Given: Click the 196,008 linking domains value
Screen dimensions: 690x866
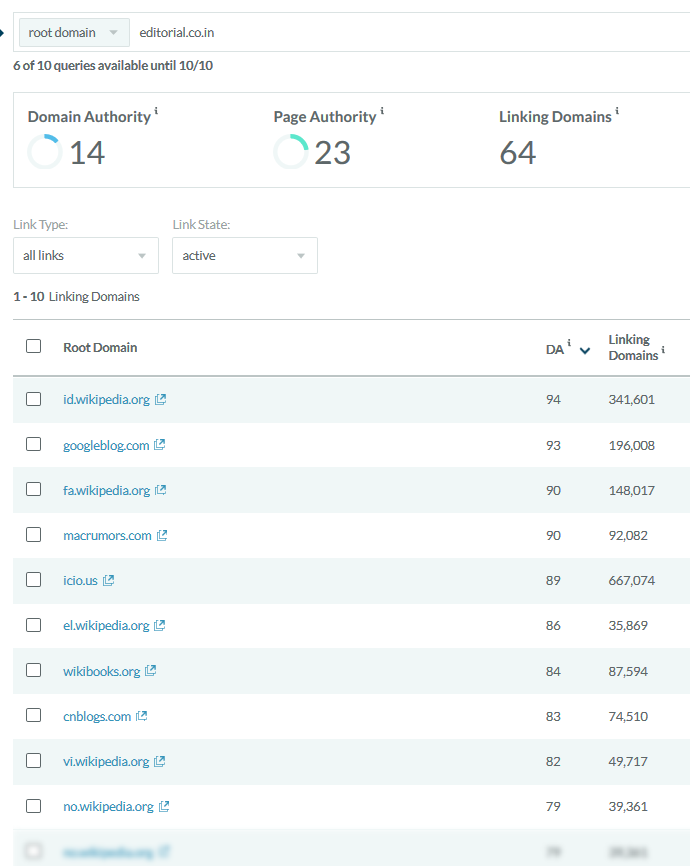Looking at the screenshot, I should [x=631, y=445].
